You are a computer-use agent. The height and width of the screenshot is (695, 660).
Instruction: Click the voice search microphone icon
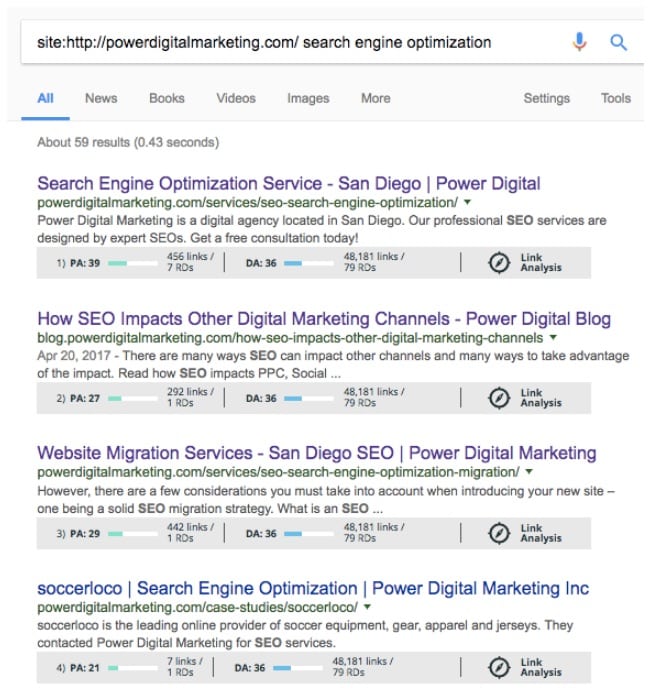point(579,42)
